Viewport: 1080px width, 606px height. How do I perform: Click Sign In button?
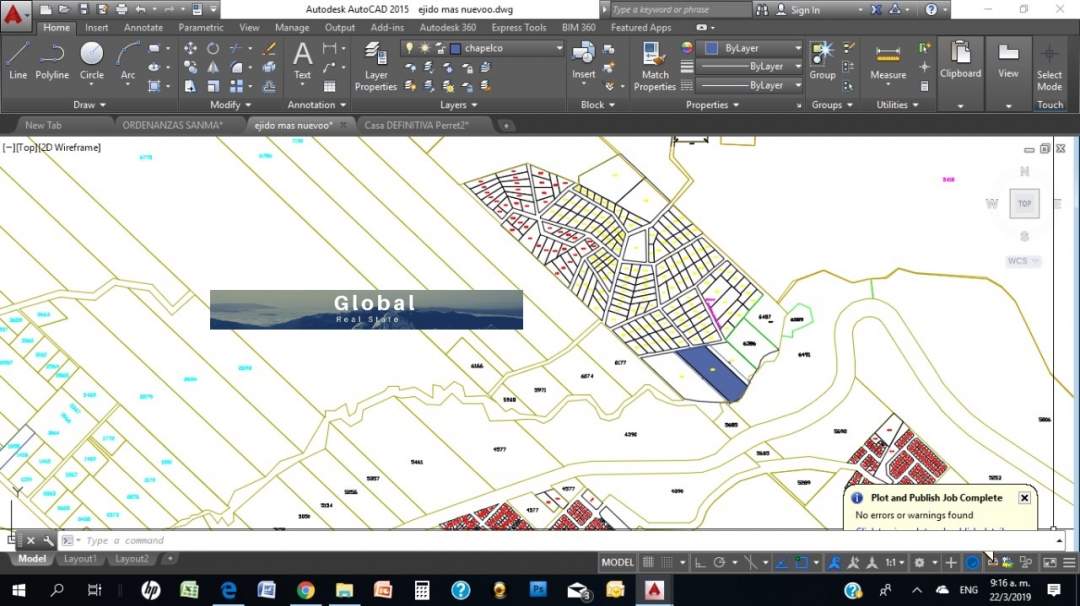click(799, 10)
